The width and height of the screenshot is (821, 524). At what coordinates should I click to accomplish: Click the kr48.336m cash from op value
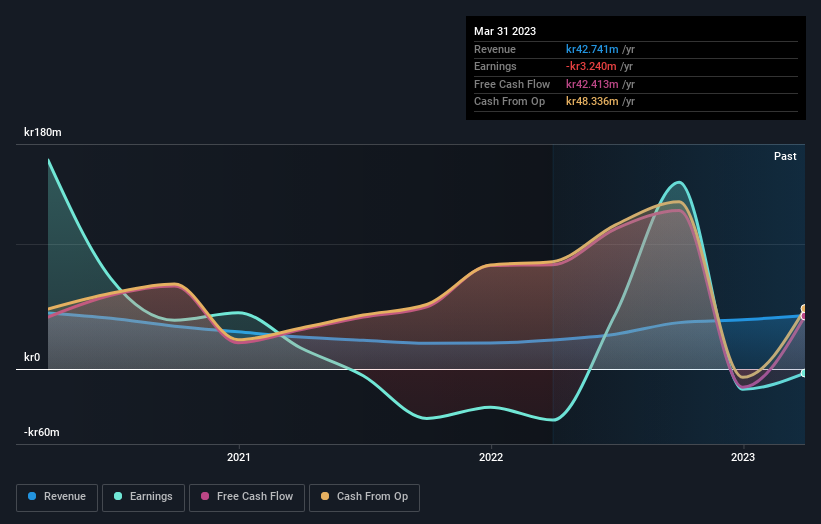click(x=592, y=101)
